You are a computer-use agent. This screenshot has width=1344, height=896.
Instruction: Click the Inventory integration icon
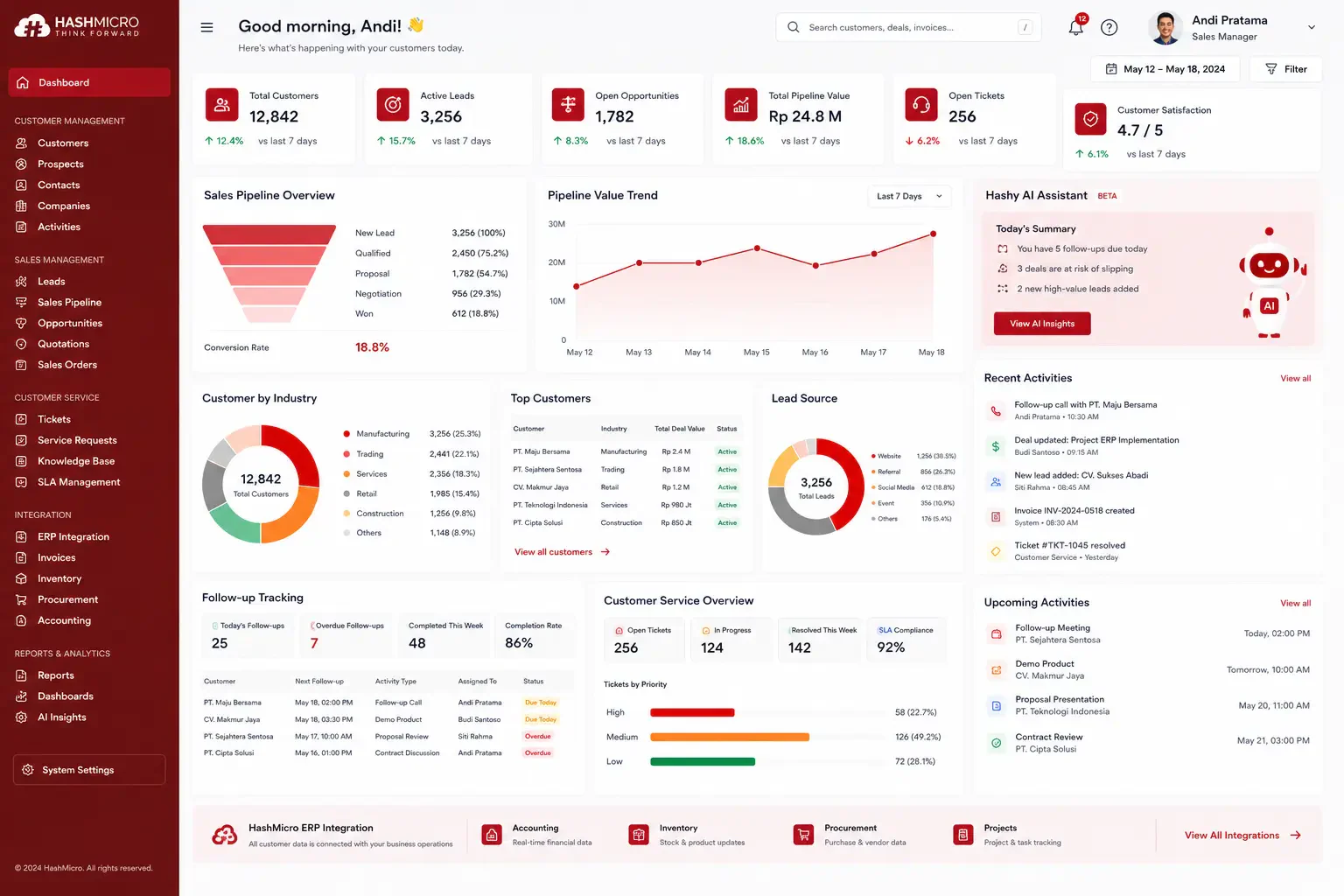639,835
